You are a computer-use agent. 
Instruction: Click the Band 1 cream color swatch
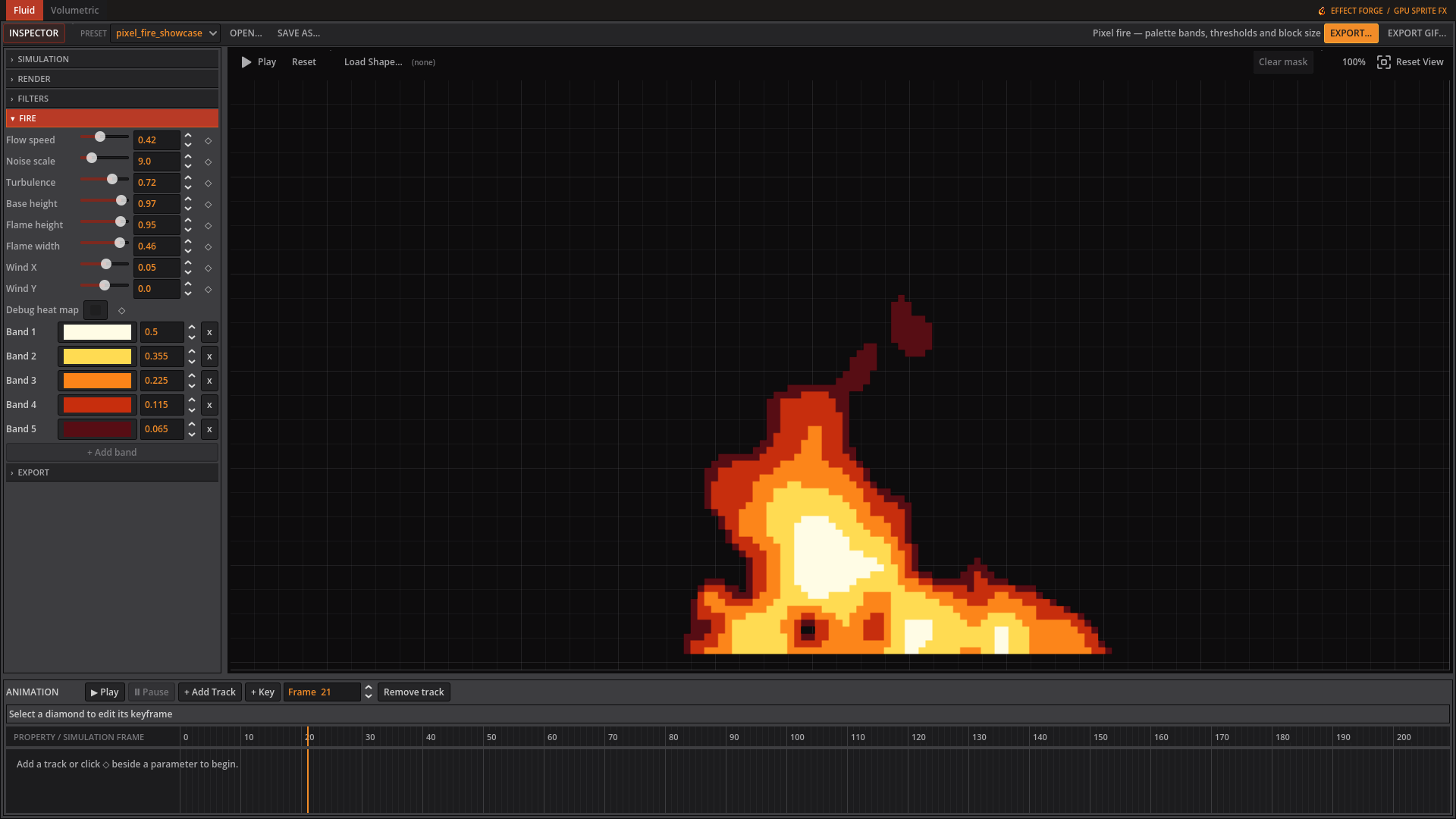(x=97, y=332)
